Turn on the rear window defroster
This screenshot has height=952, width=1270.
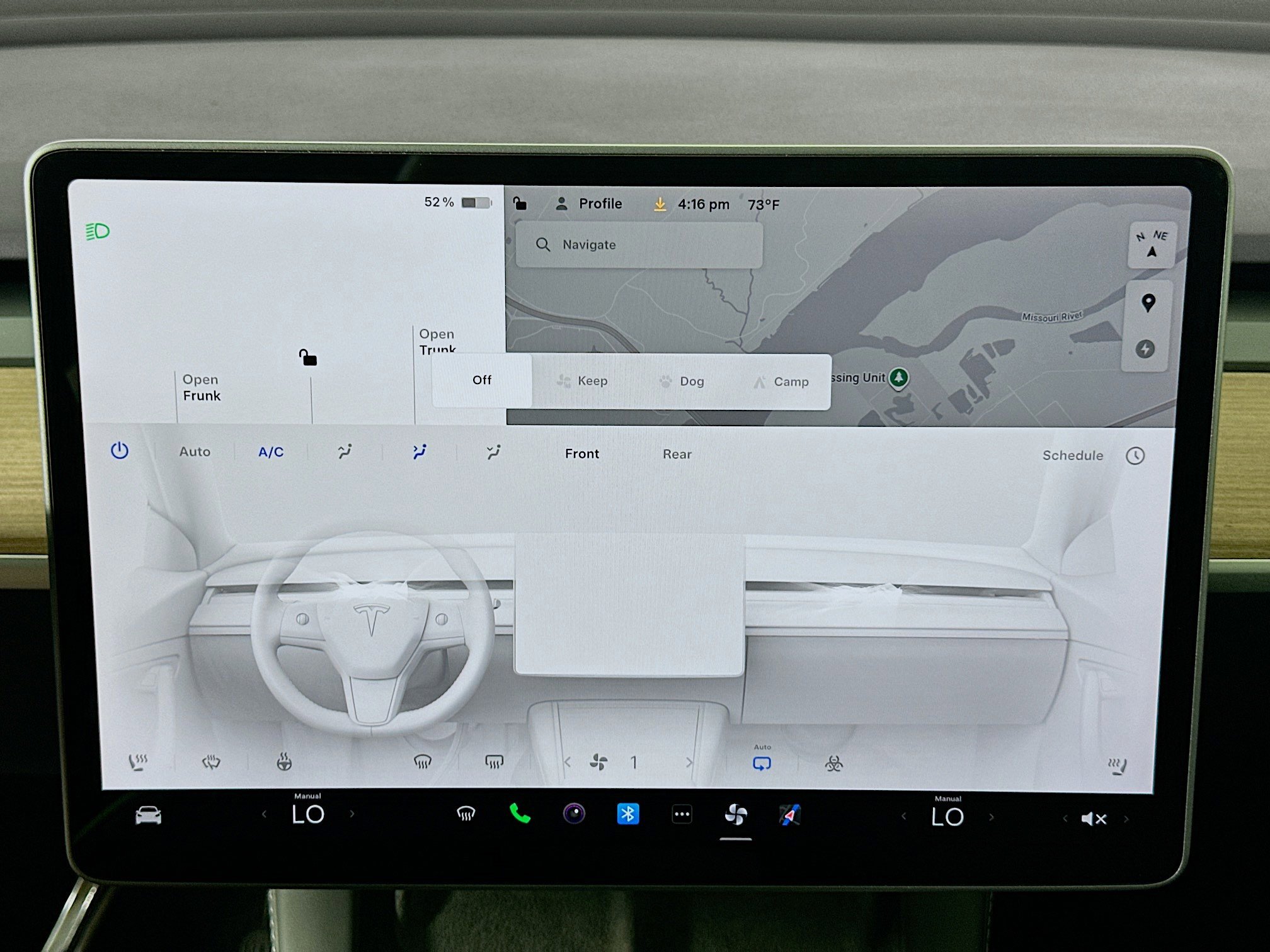494,762
